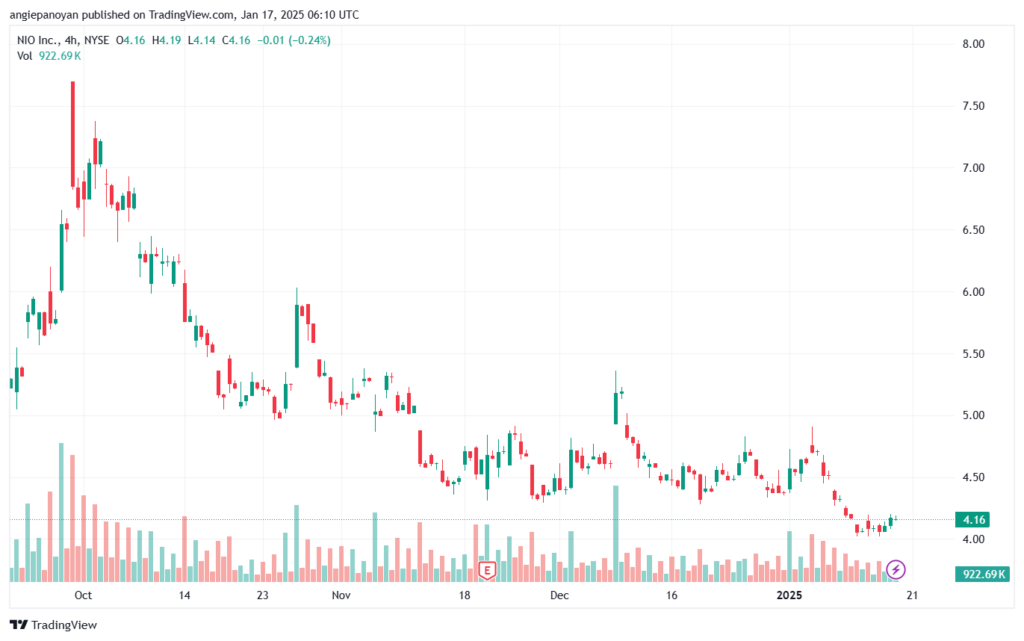Click the 6.00 price axis label
1024x641 pixels.
[x=973, y=292]
